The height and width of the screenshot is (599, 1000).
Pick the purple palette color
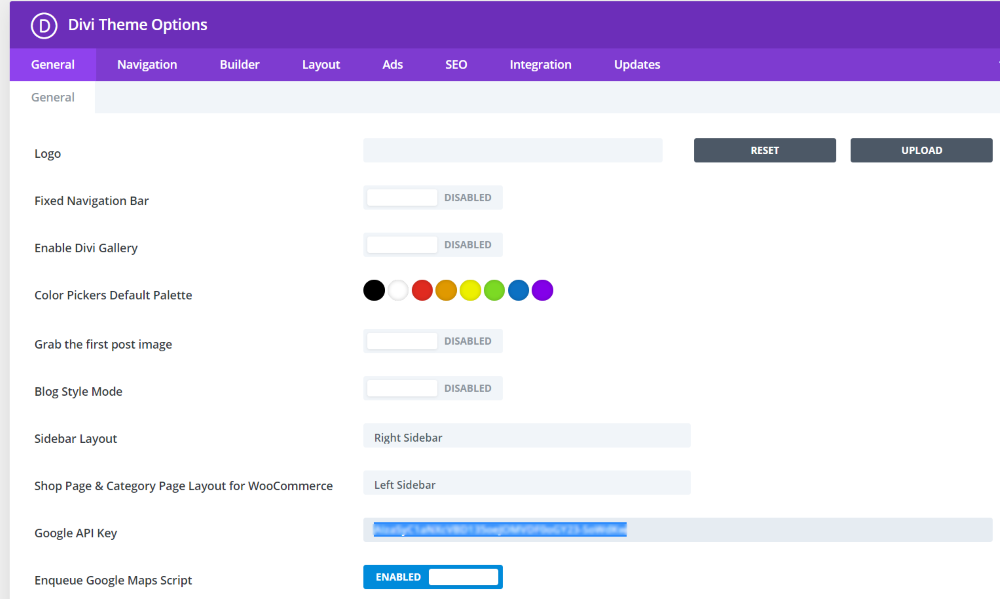tap(543, 290)
